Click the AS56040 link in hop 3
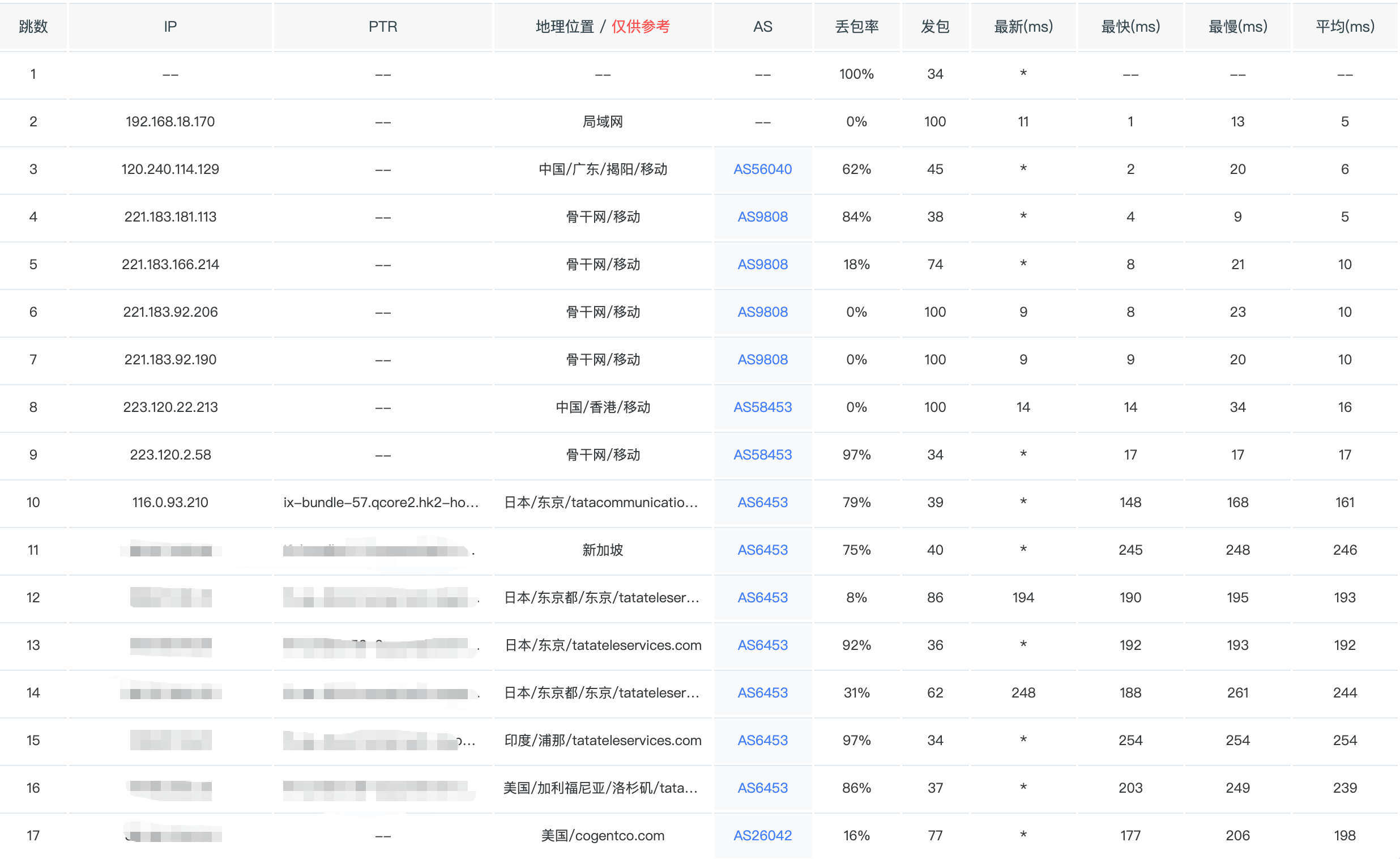 coord(762,169)
